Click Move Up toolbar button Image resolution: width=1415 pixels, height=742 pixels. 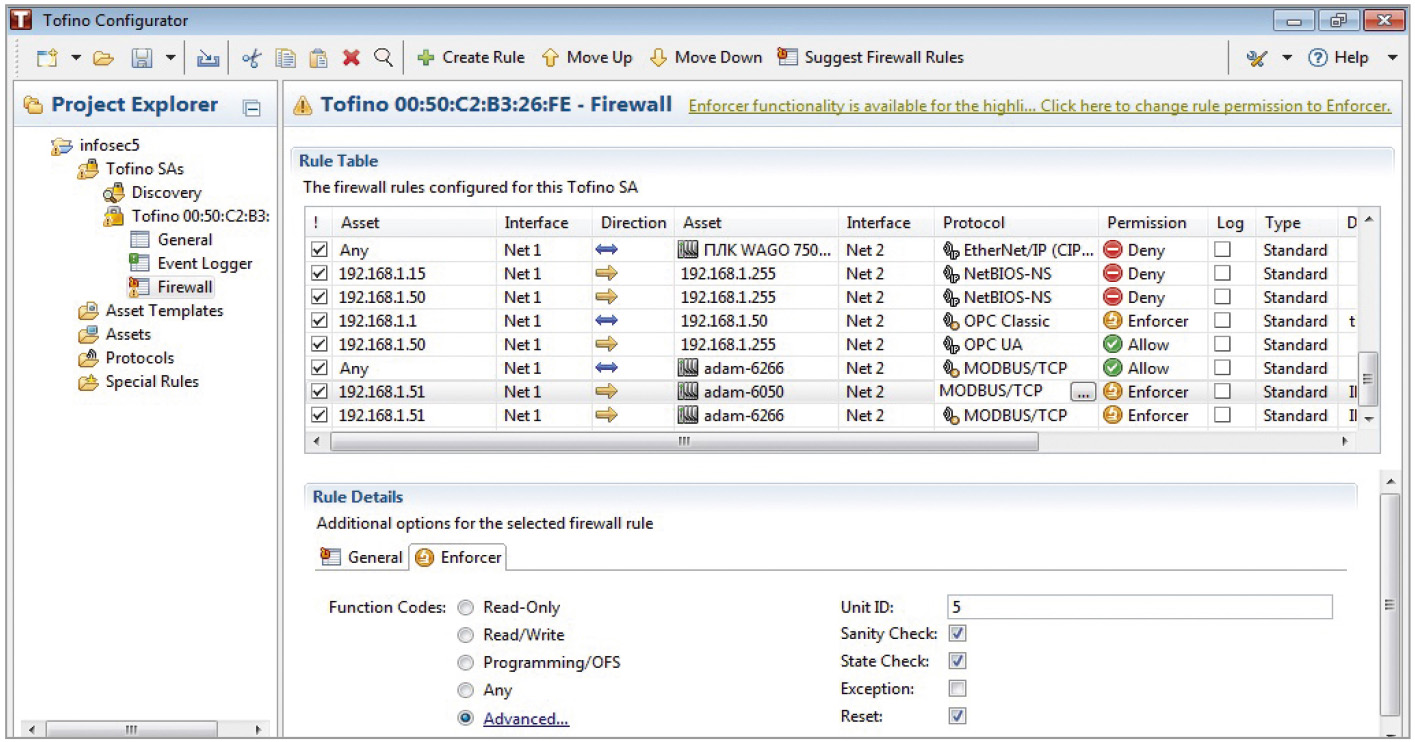click(x=586, y=58)
